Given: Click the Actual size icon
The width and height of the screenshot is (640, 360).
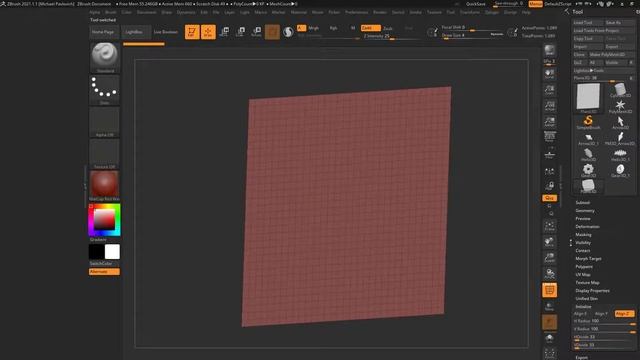Looking at the screenshot, I should click(550, 106).
